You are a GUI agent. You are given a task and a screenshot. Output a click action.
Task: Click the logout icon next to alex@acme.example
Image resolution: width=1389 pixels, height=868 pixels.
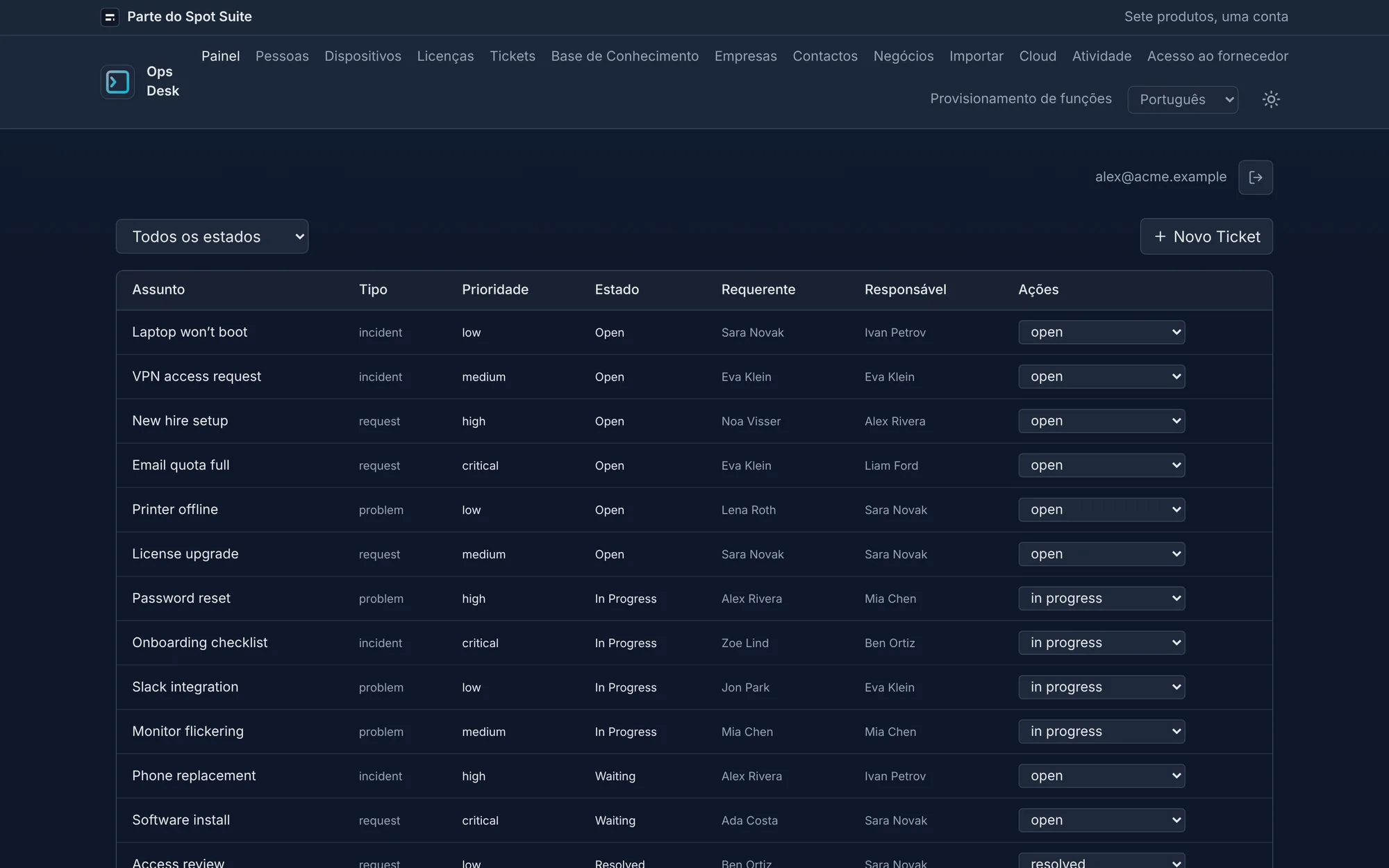[1256, 177]
